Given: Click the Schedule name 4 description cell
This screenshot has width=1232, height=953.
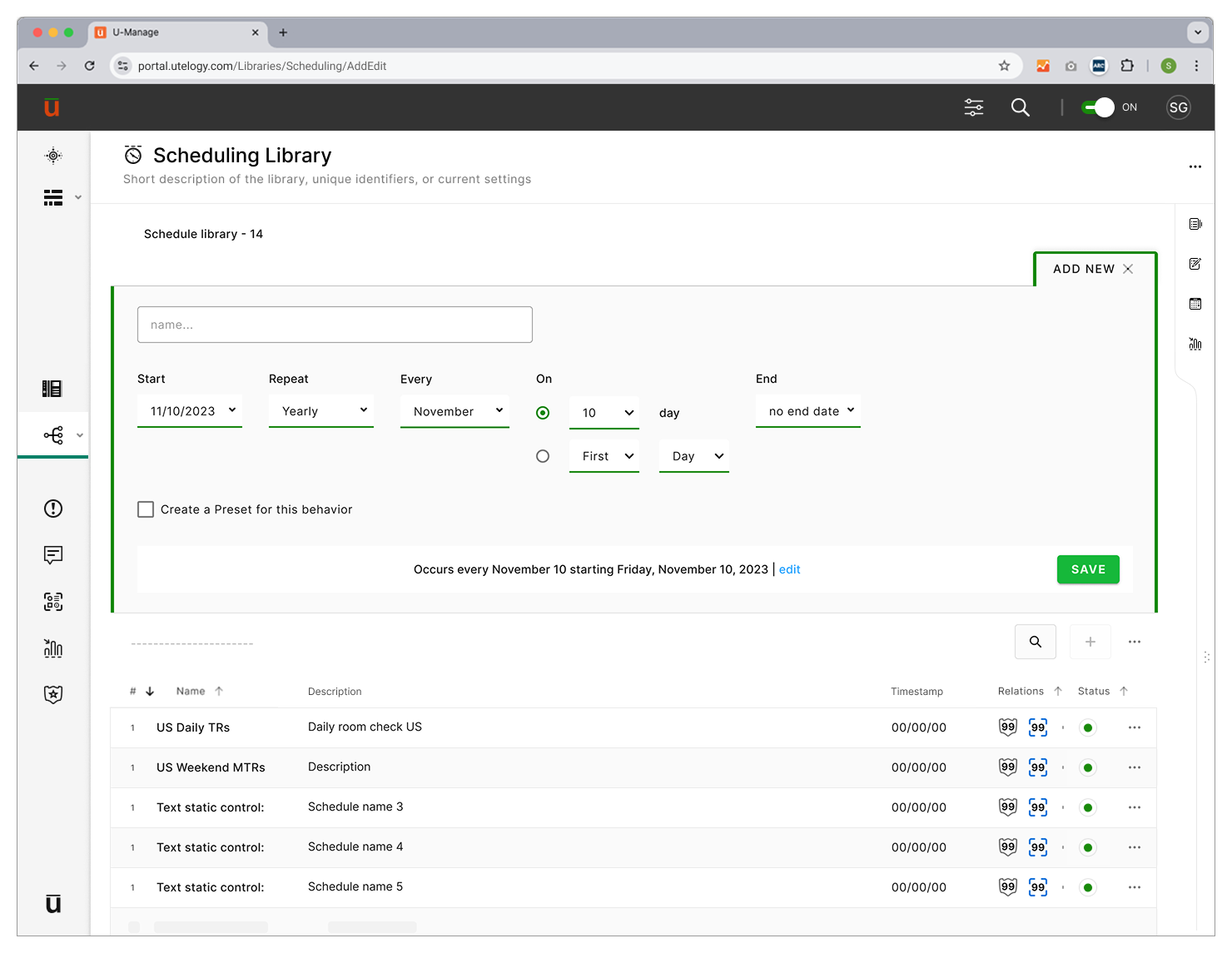Looking at the screenshot, I should pos(355,846).
